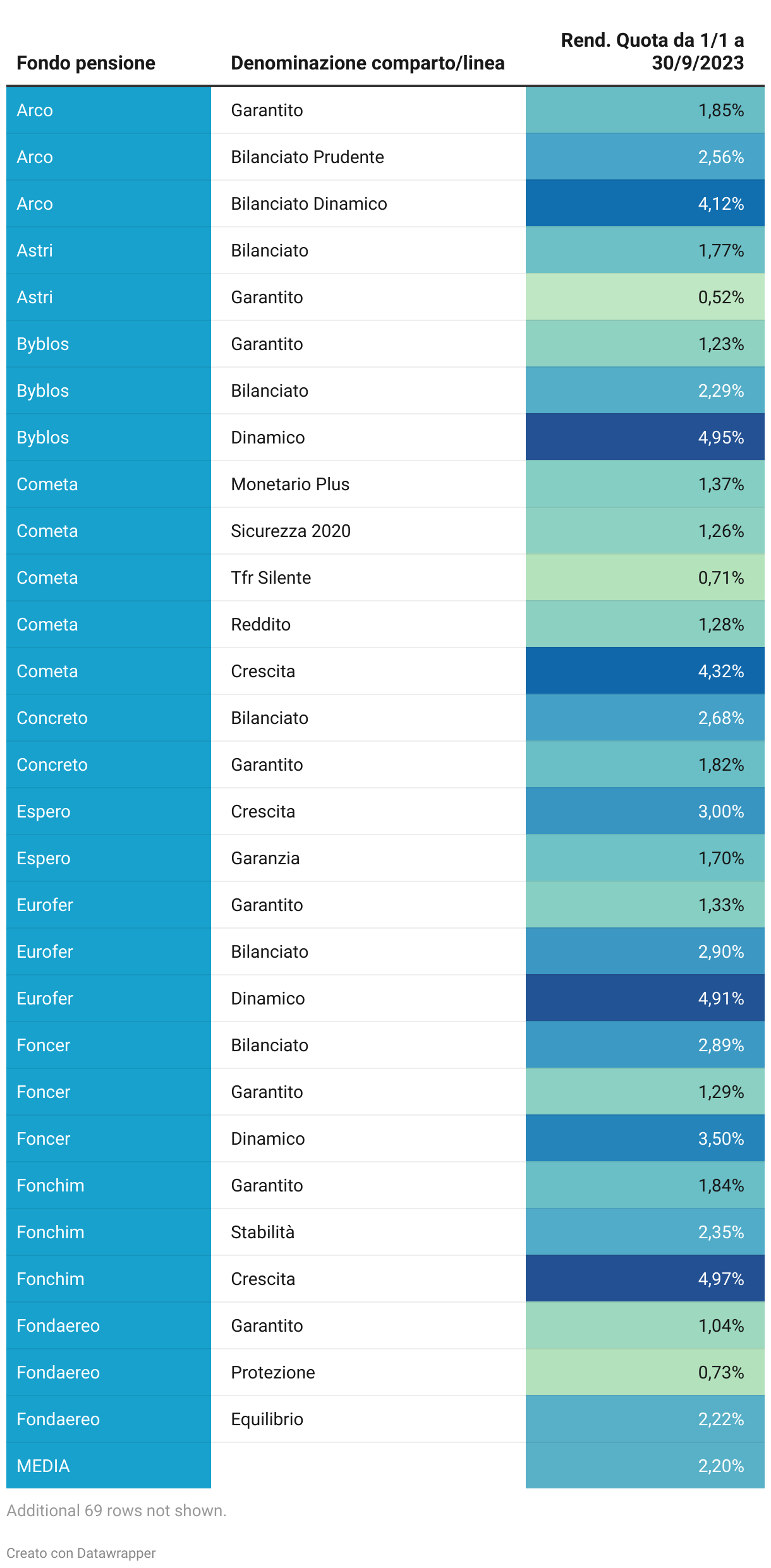Select the 'Garanzia' cell
The width and height of the screenshot is (771, 1568).
[x=265, y=859]
